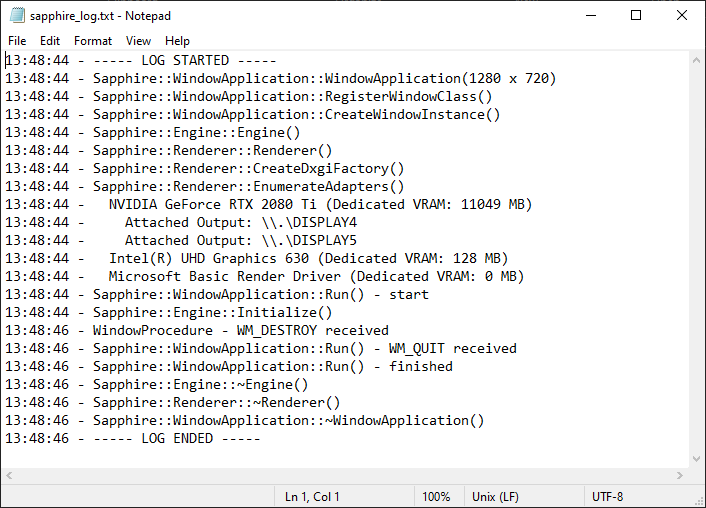Click the Ln 1, Col 1 status indicator
Viewport: 706px width, 508px height.
(312, 497)
